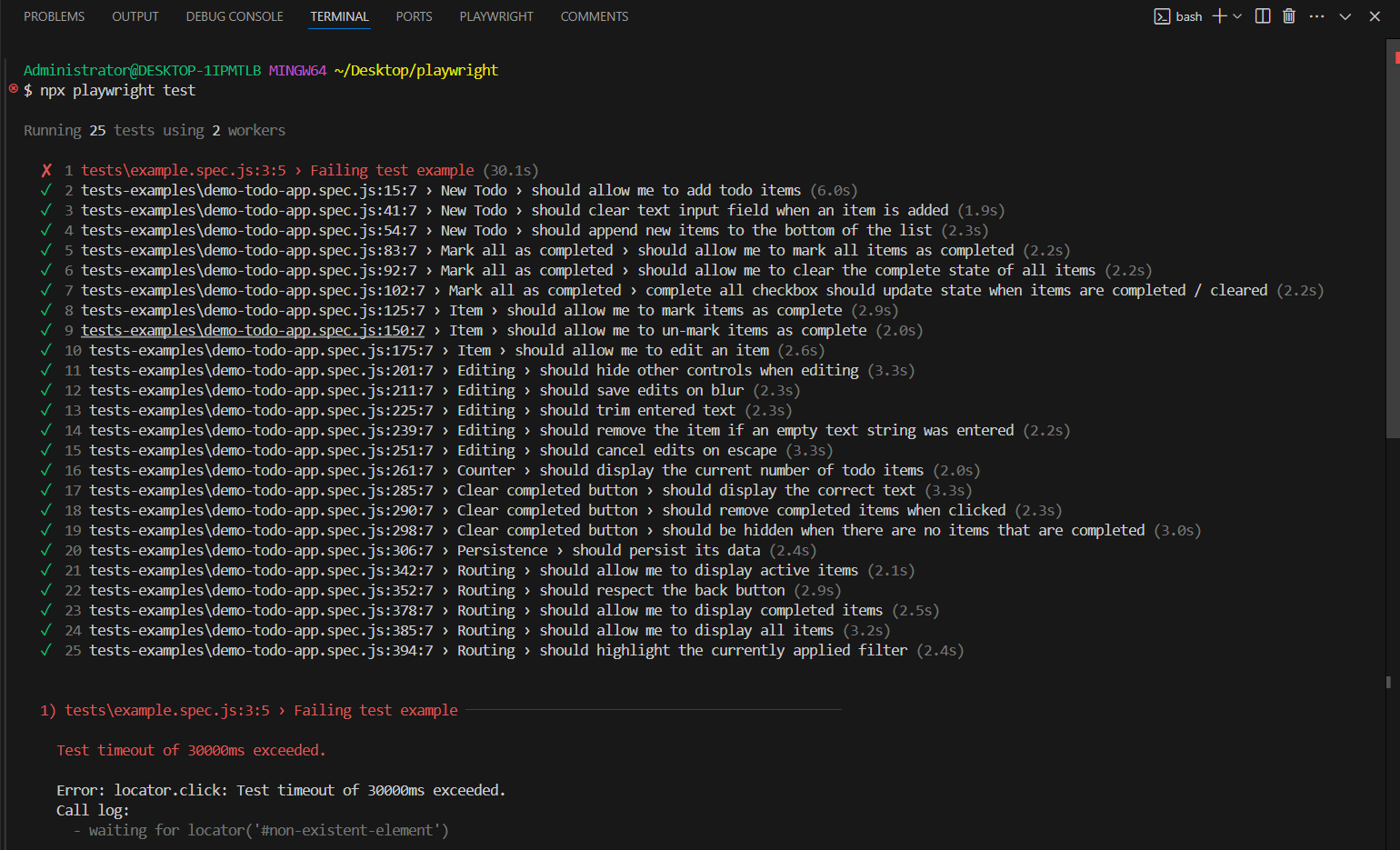The width and height of the screenshot is (1400, 850).
Task: Click 'should allow me to edit an item' text
Action: [642, 350]
